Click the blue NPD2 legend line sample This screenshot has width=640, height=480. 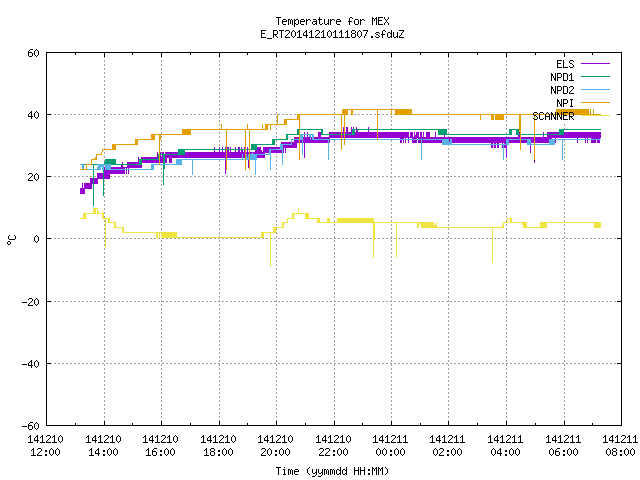click(595, 89)
